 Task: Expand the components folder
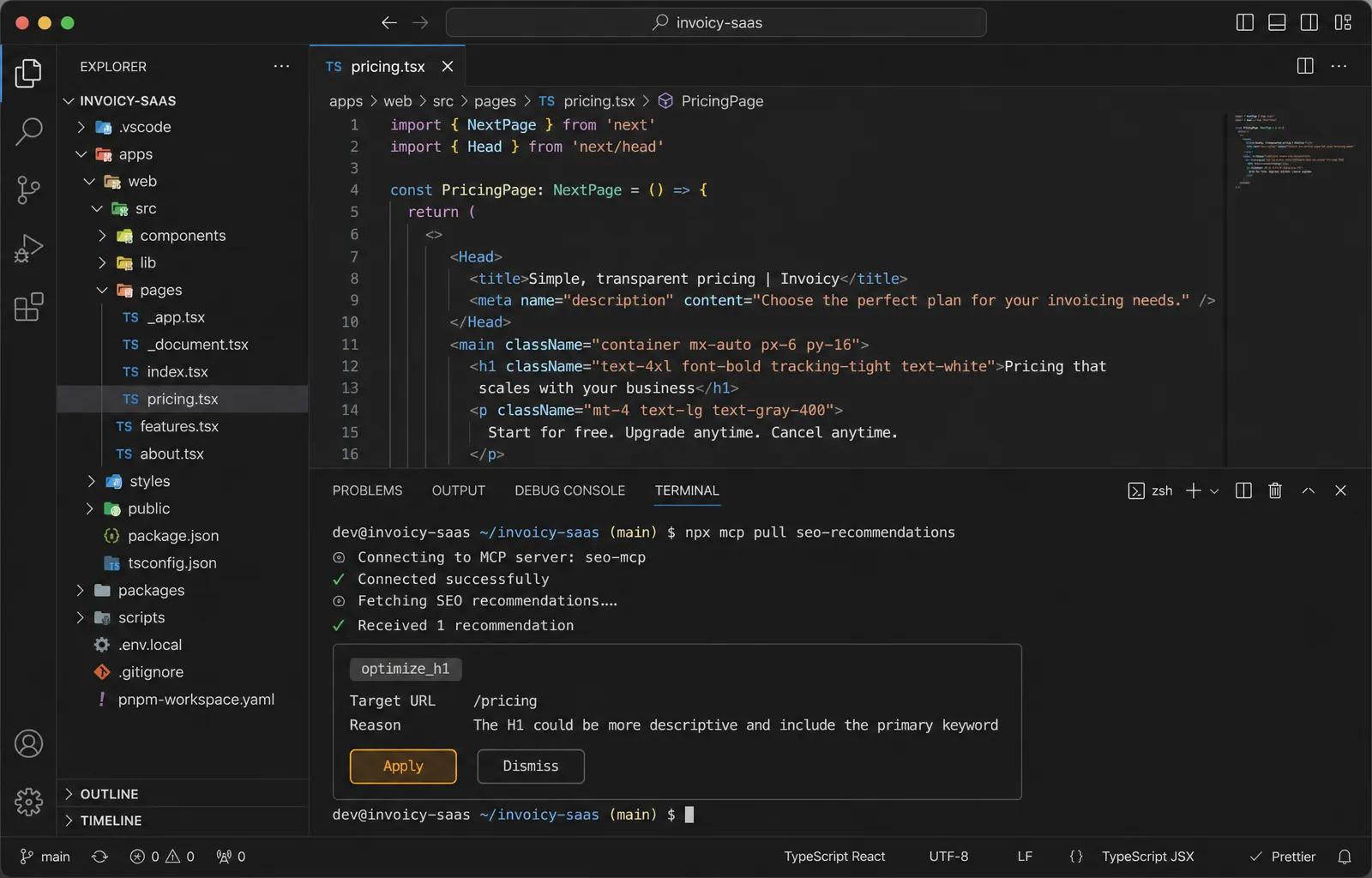[183, 236]
